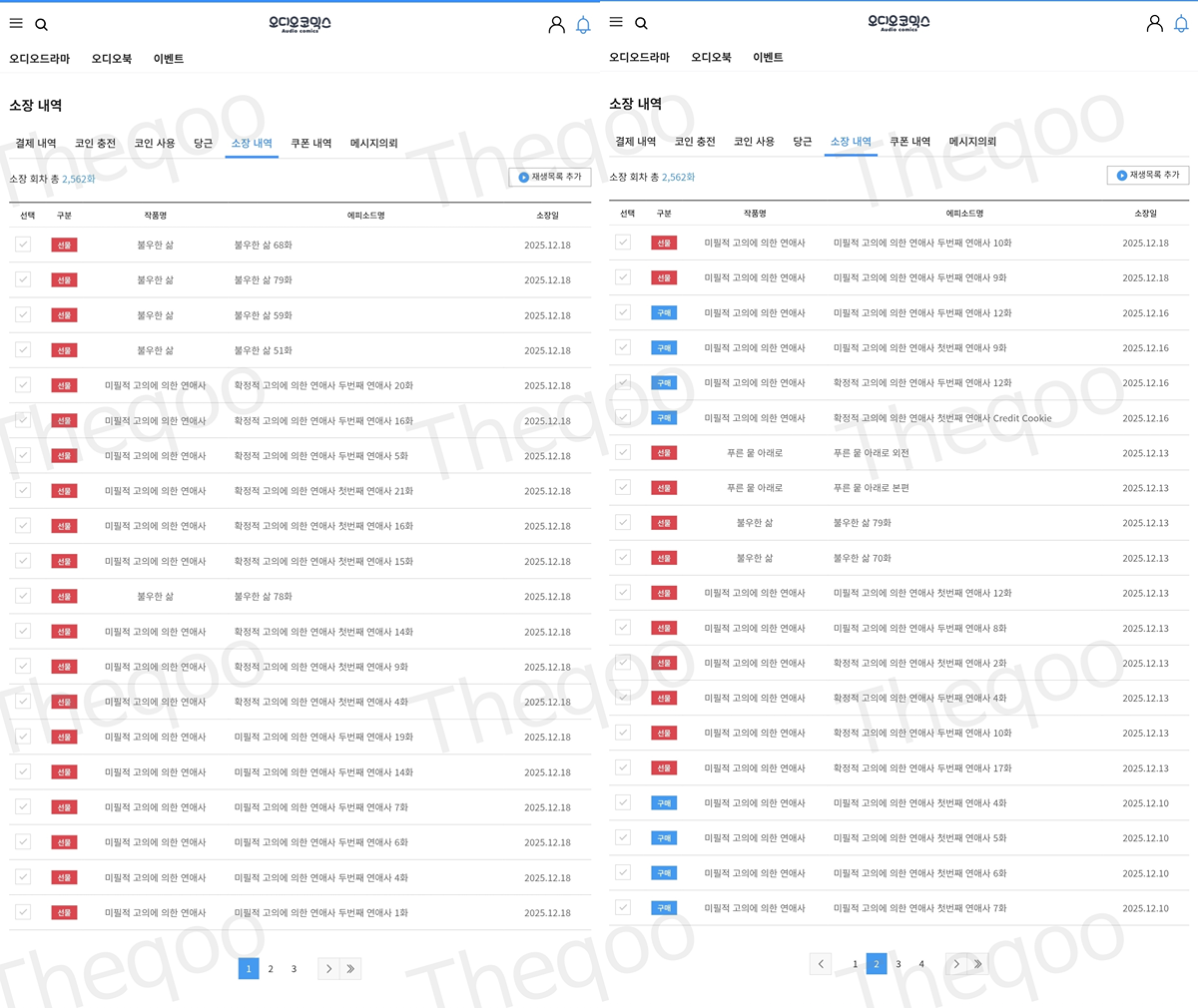Open the episode 불우한 삶 78화
The height and width of the screenshot is (1008, 1198).
click(x=264, y=597)
